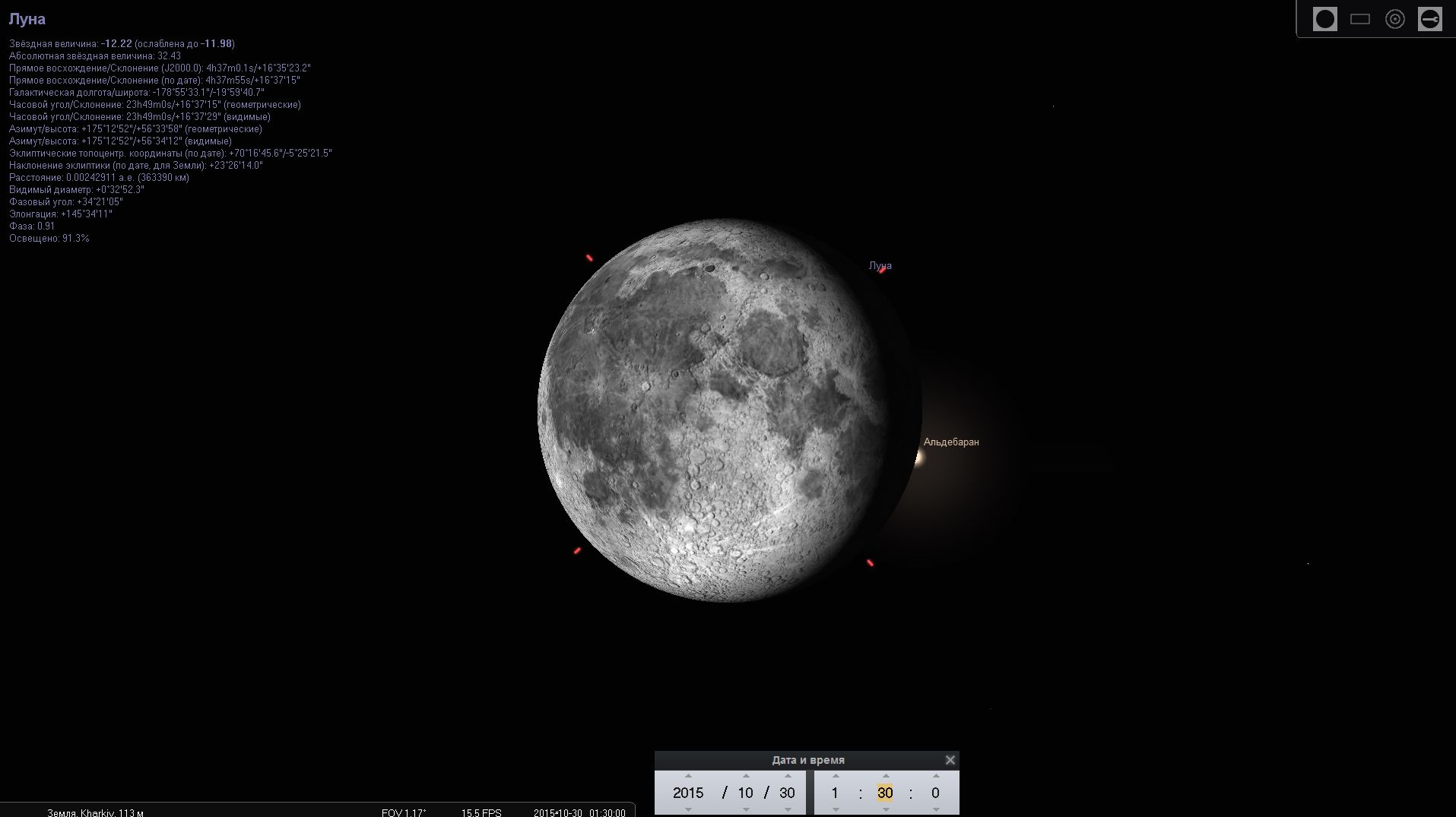1456x817 pixels.
Task: Toggle the Telrad concentric circles sight icon
Action: pos(1394,20)
